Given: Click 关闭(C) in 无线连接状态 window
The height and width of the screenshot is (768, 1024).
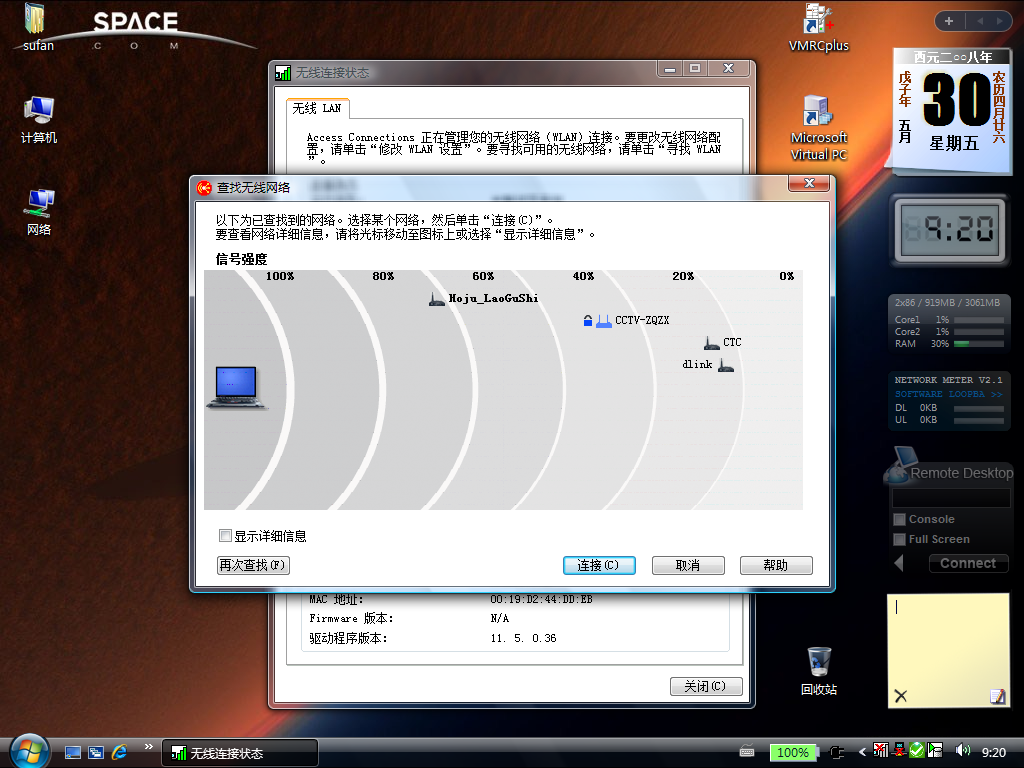Looking at the screenshot, I should click(x=706, y=686).
